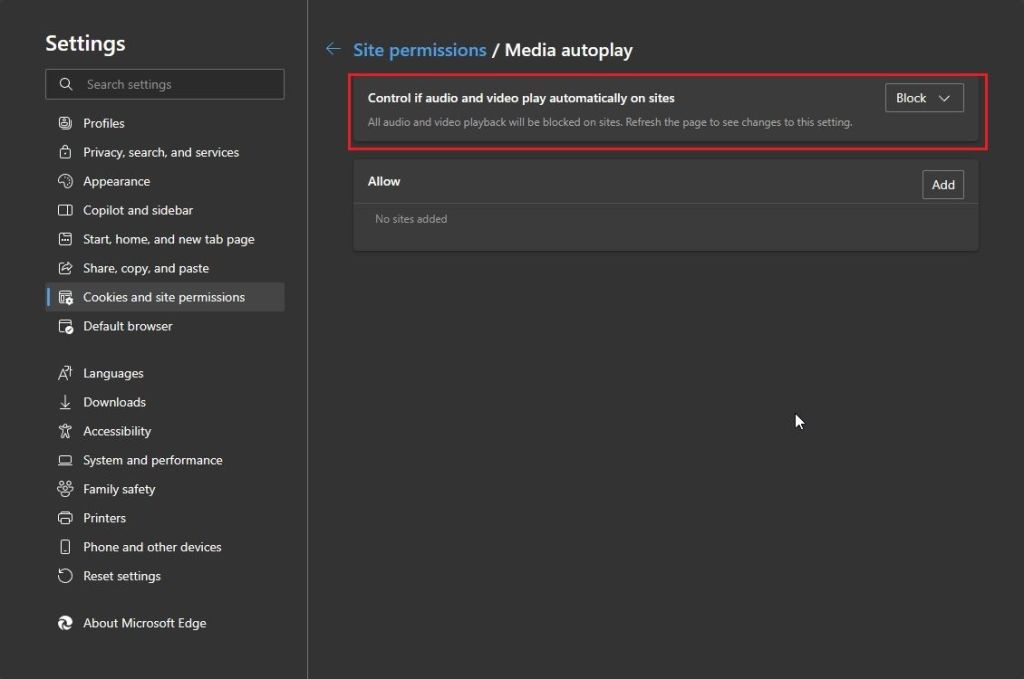
Task: Click About Microsoft Edge
Action: click(144, 622)
